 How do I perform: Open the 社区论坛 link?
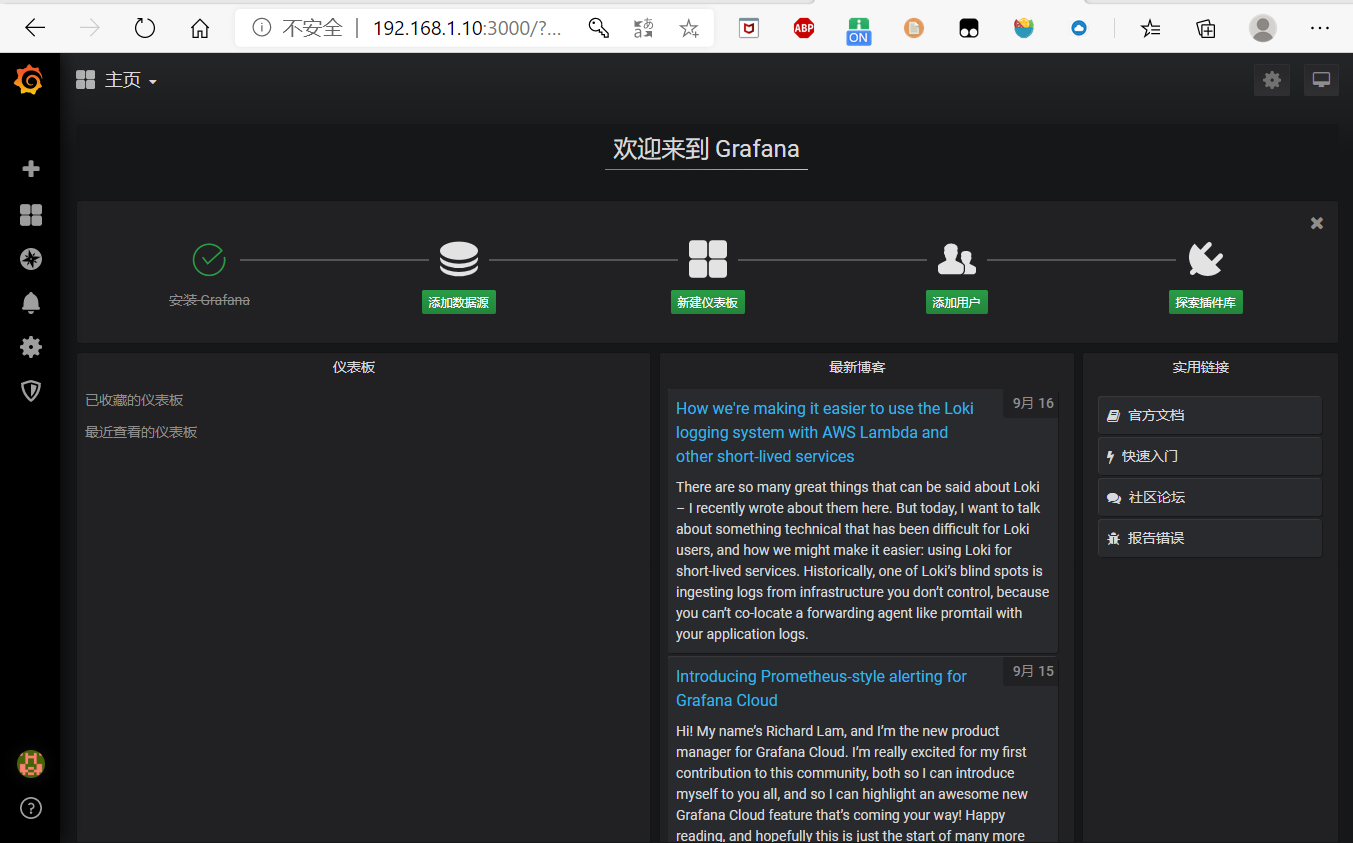point(1210,497)
